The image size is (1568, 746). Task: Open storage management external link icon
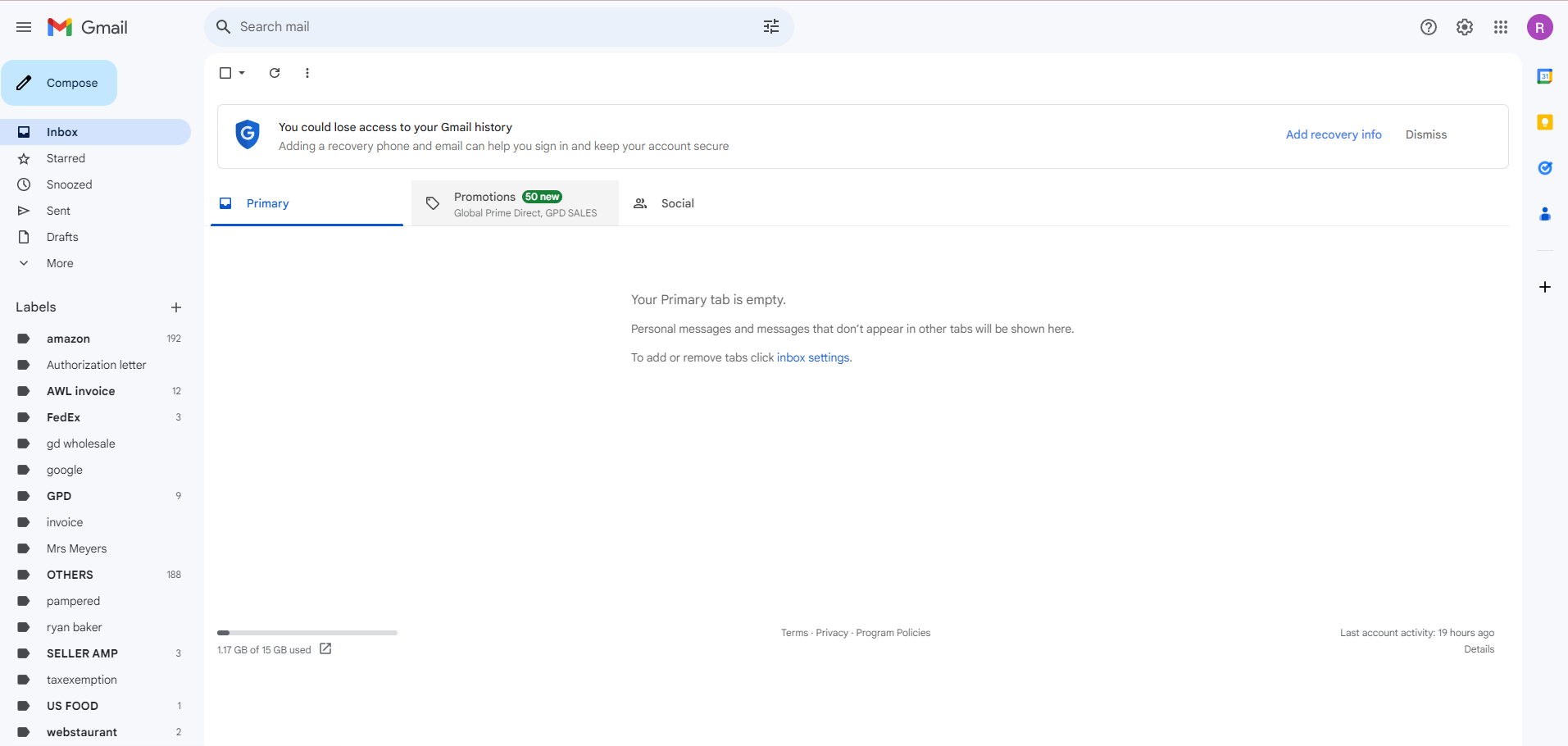[x=325, y=649]
